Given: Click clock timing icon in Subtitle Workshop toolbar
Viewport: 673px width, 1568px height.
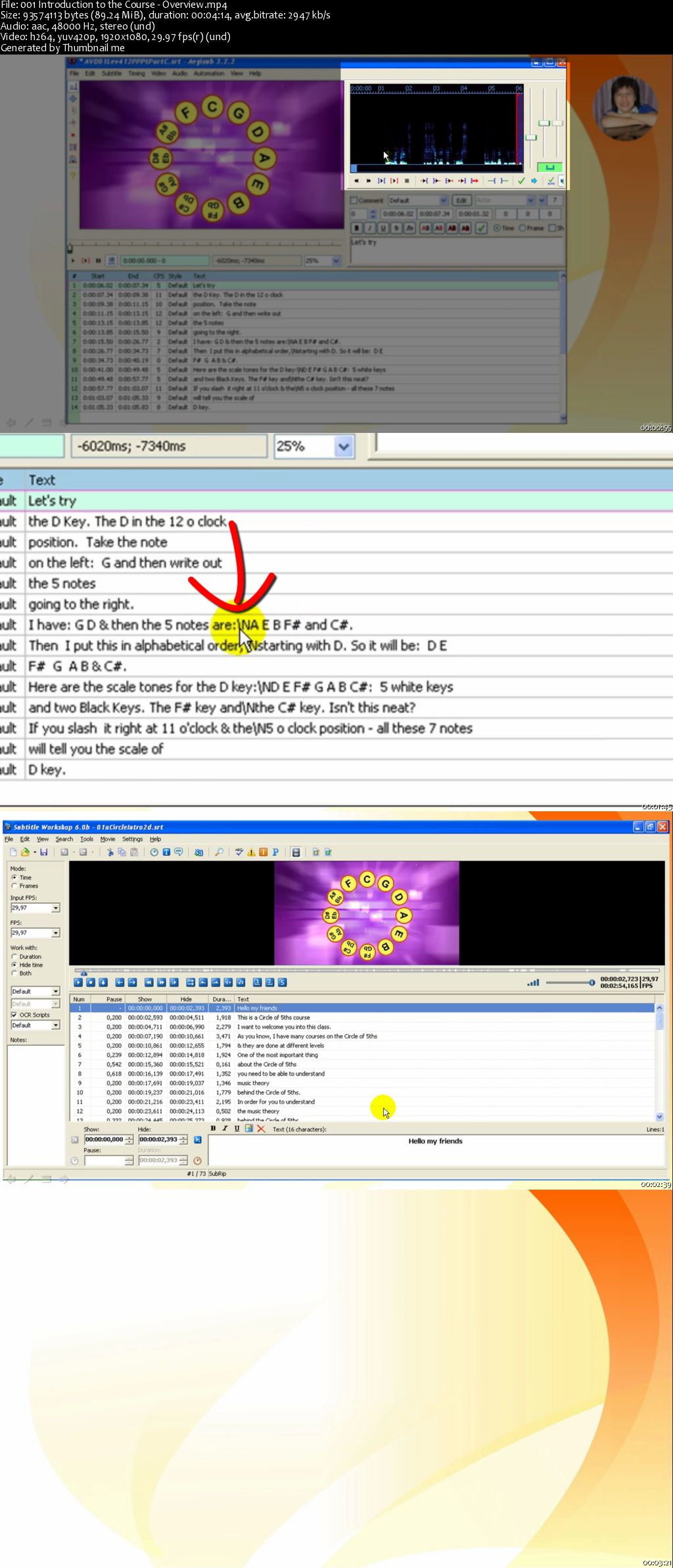Looking at the screenshot, I should 154,852.
